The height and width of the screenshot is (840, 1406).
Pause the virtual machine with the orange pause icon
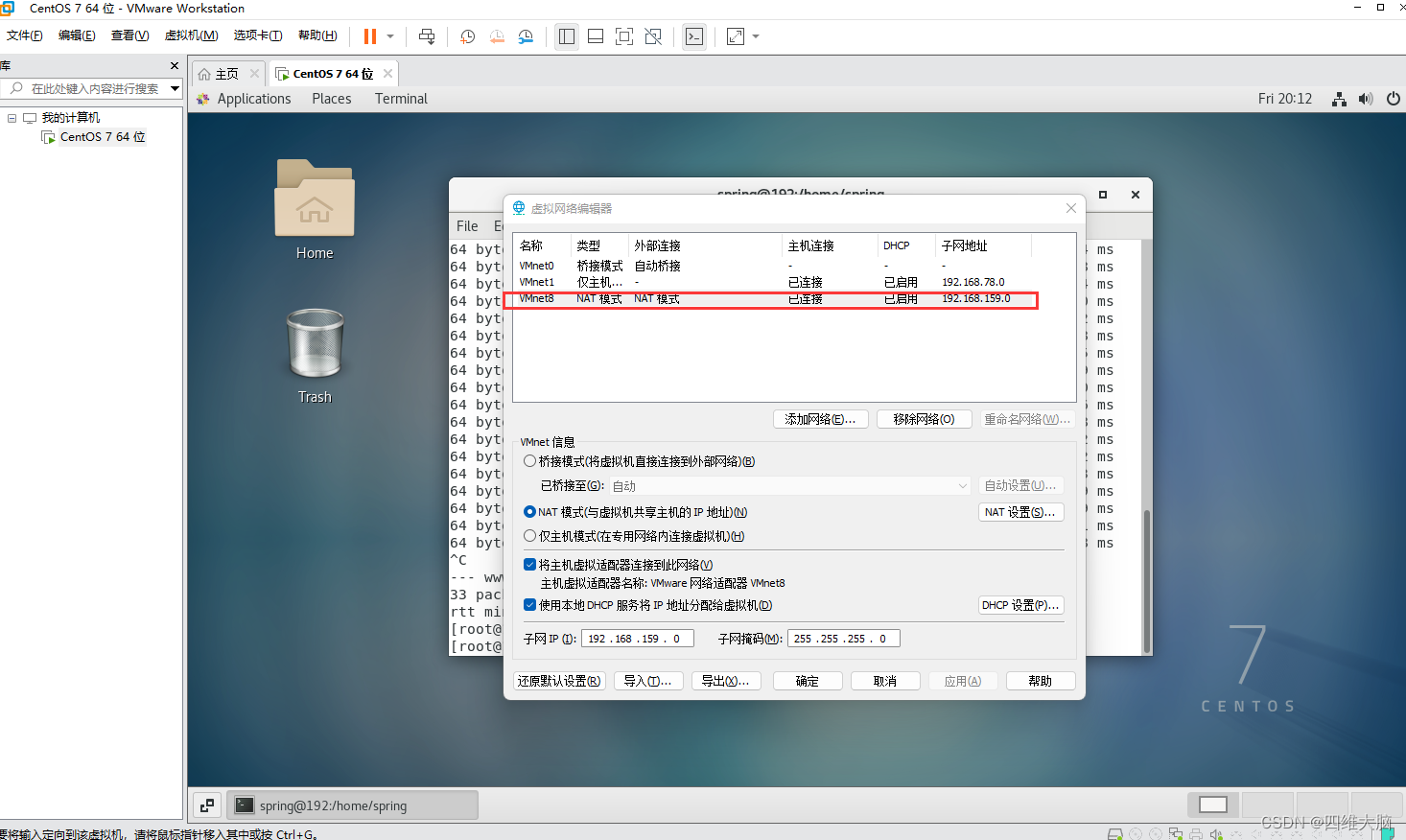pyautogui.click(x=369, y=36)
